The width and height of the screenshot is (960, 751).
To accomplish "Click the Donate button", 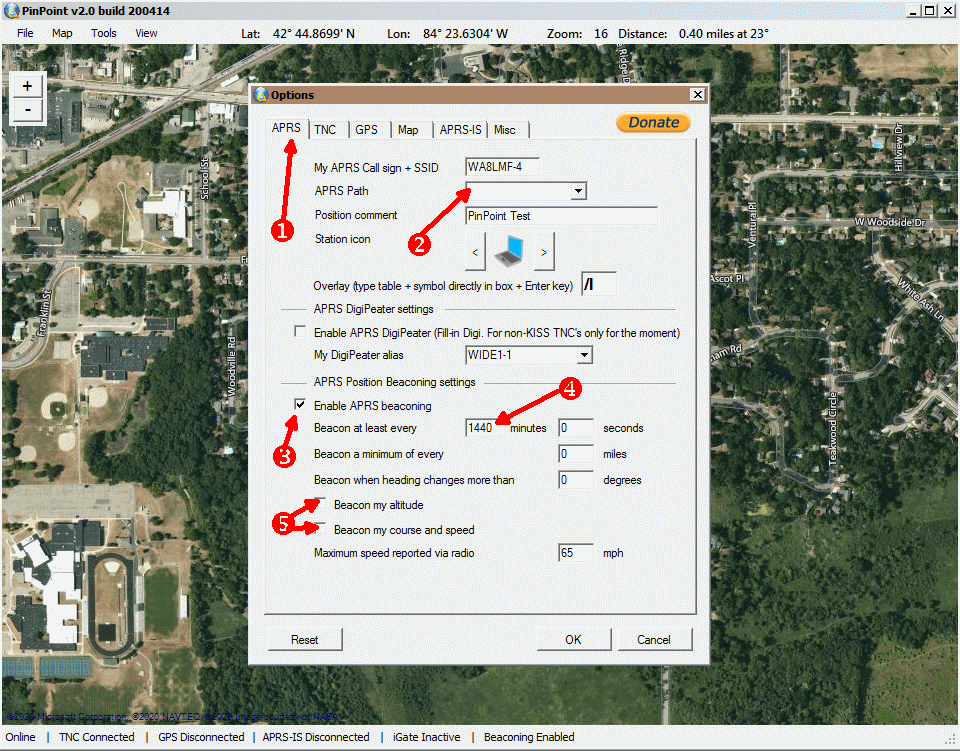I will pos(653,122).
